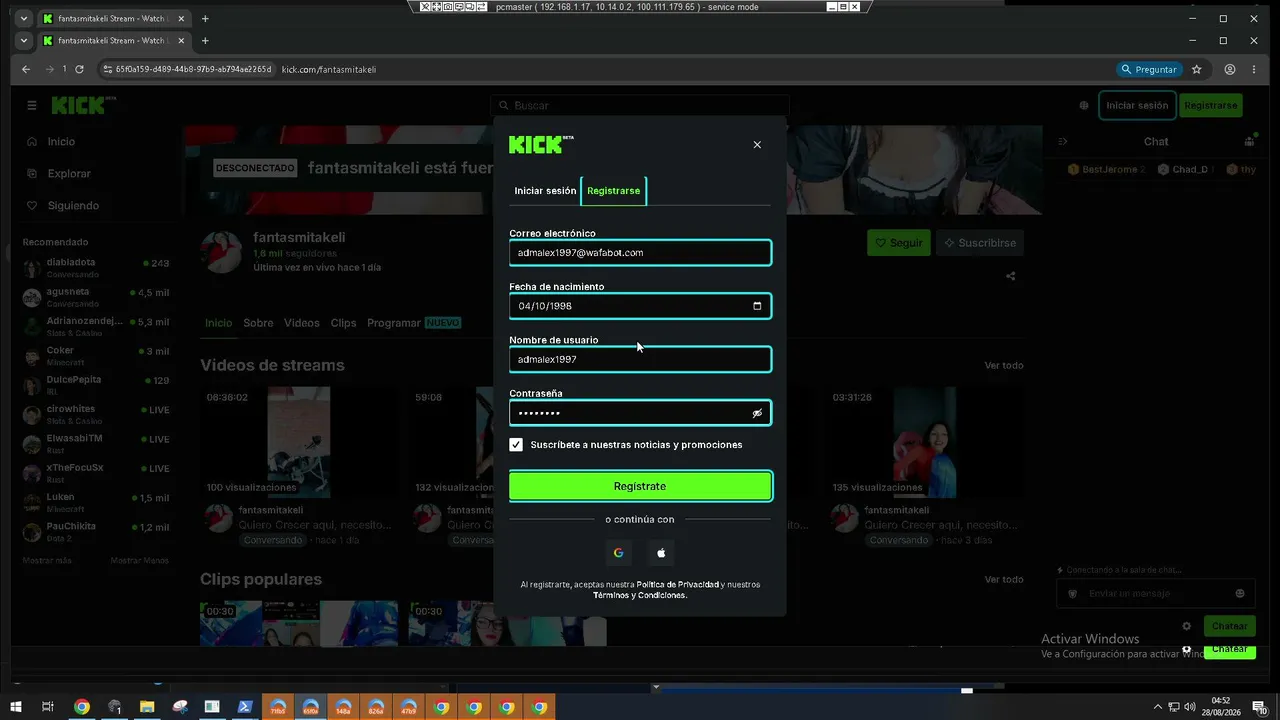The height and width of the screenshot is (720, 1280).
Task: Open recommended channel Luken
Action: tap(96, 502)
